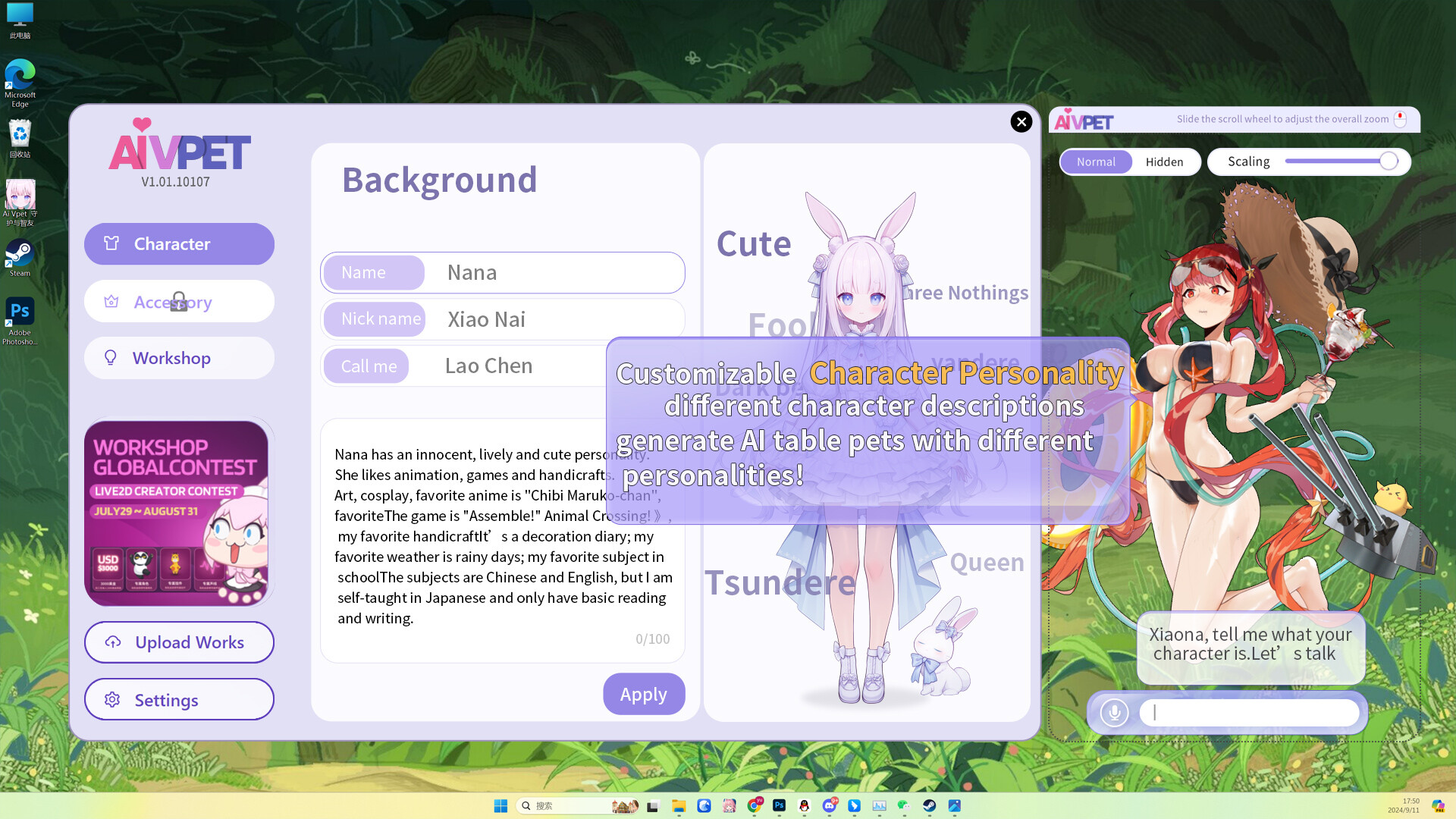This screenshot has height=819, width=1456.
Task: Open the Workshop section
Action: pos(178,357)
